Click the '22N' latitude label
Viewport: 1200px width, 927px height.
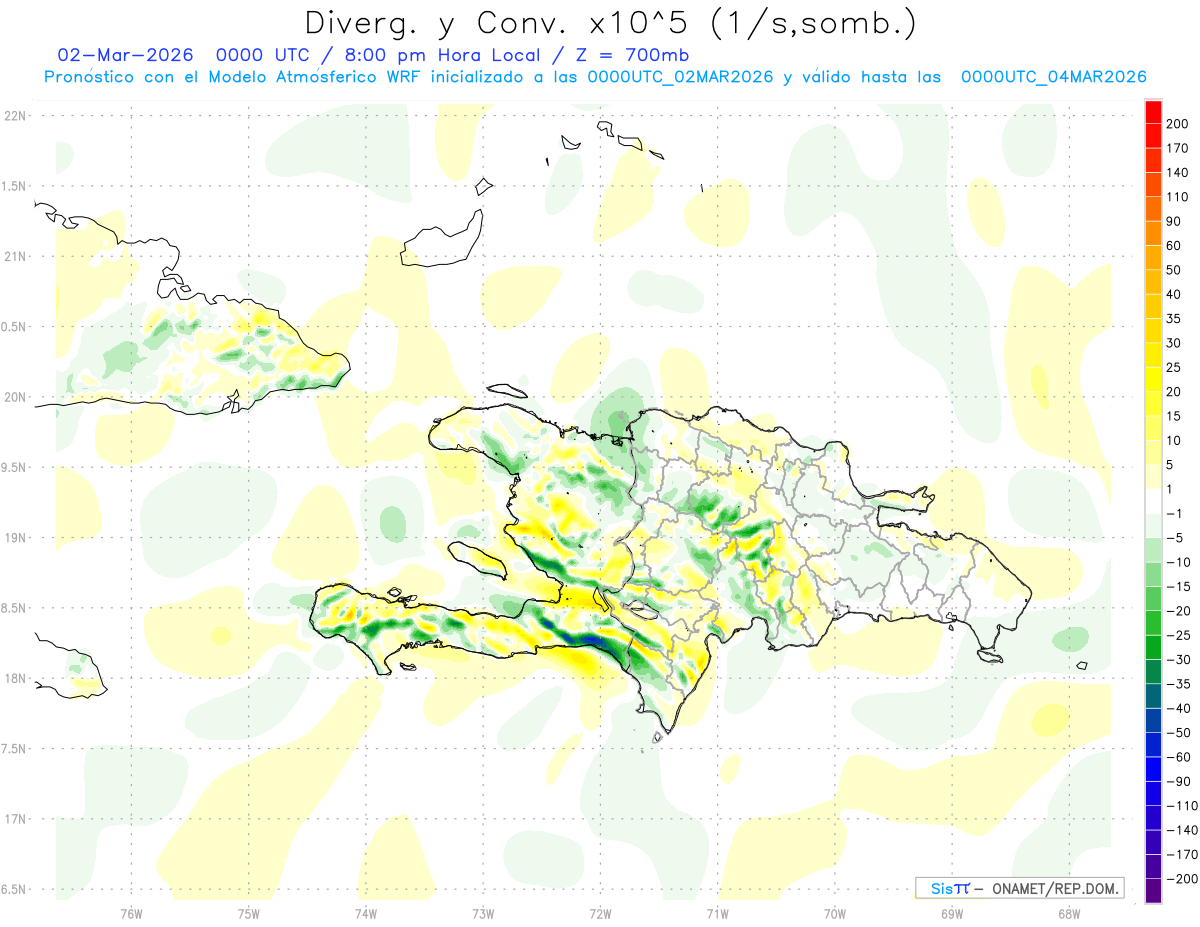[x=15, y=116]
